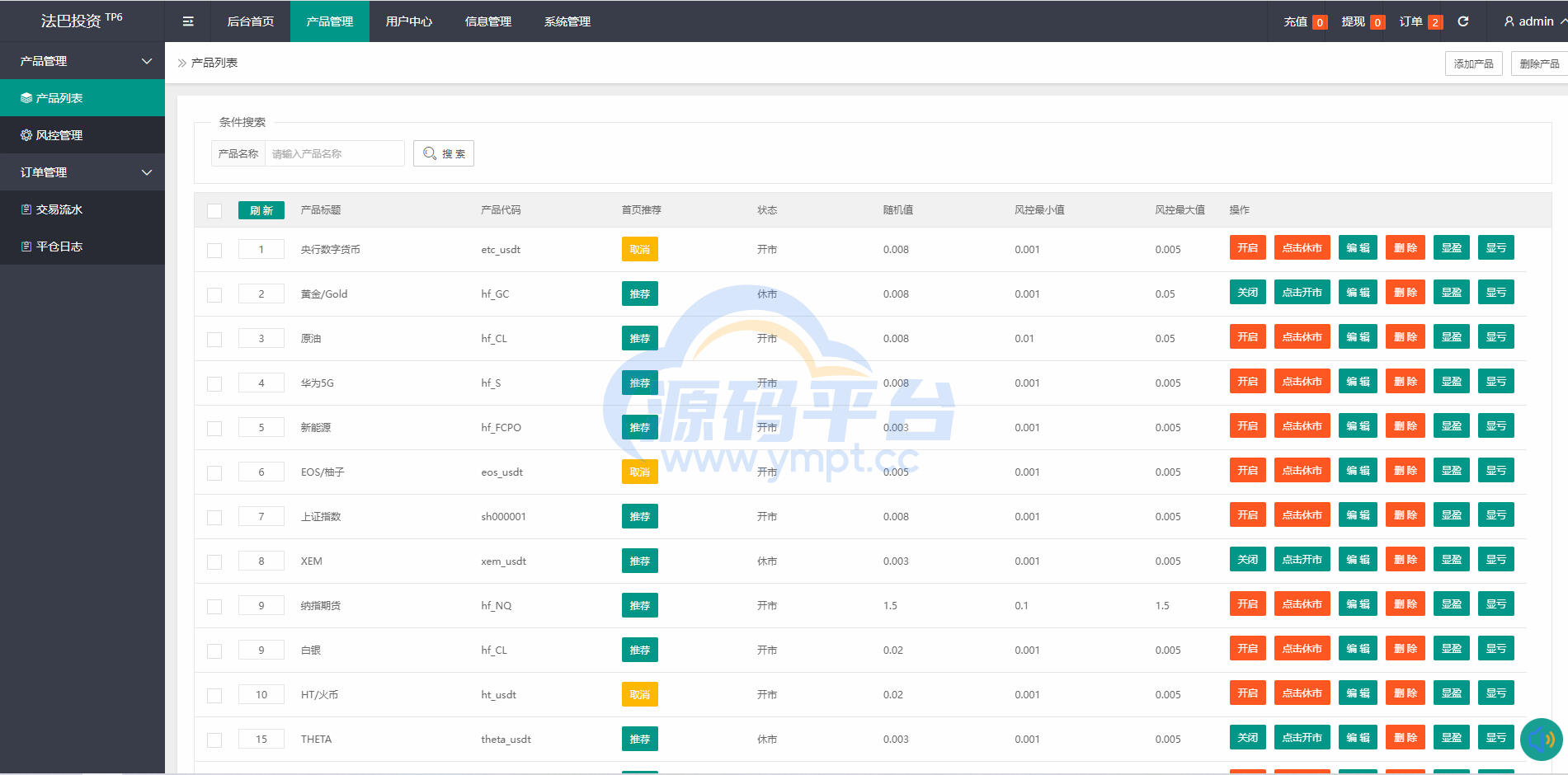This screenshot has width=1568, height=775.
Task: Toggle the select-all checkbox in header
Action: (214, 210)
